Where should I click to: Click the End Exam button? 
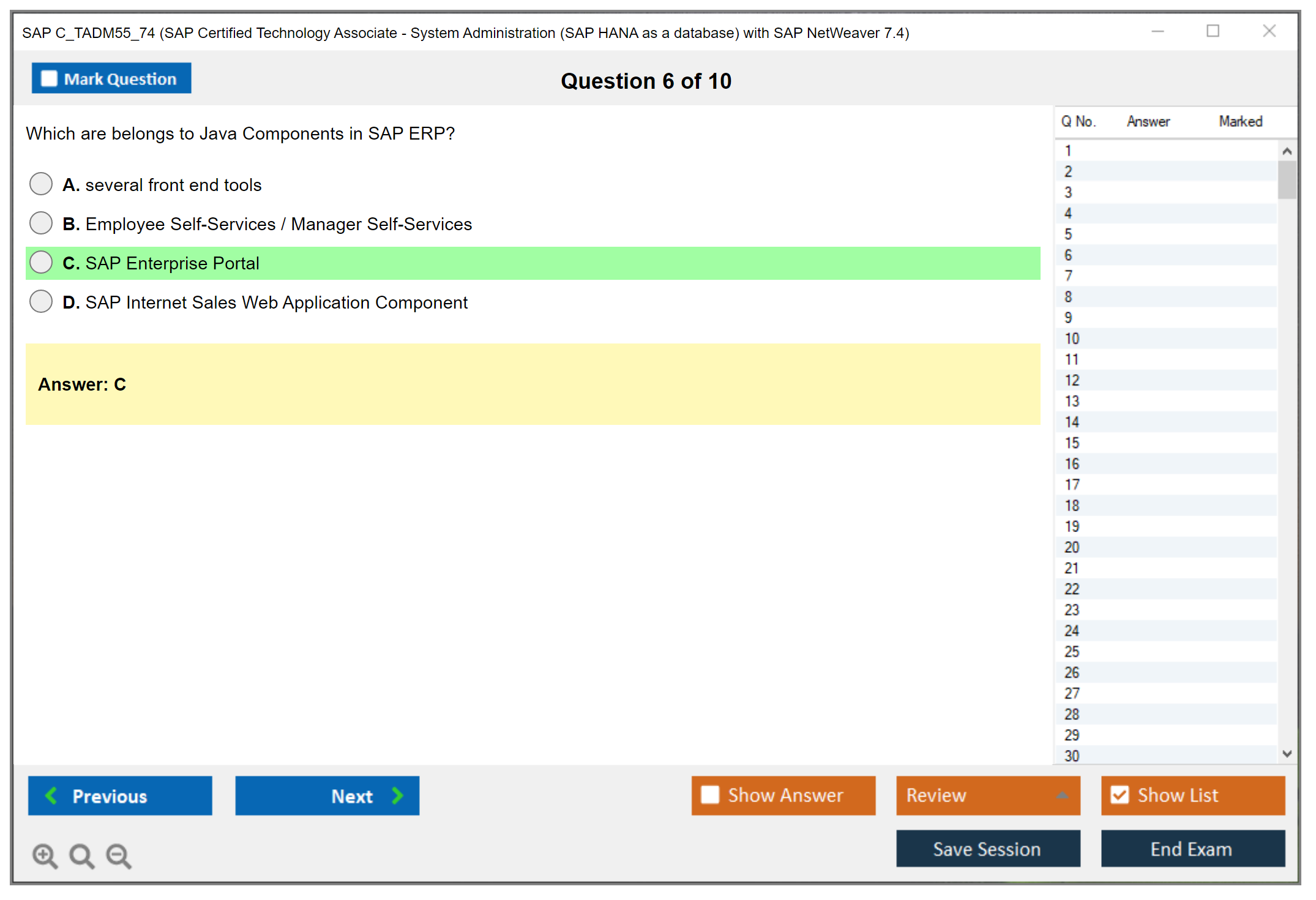1192,849
